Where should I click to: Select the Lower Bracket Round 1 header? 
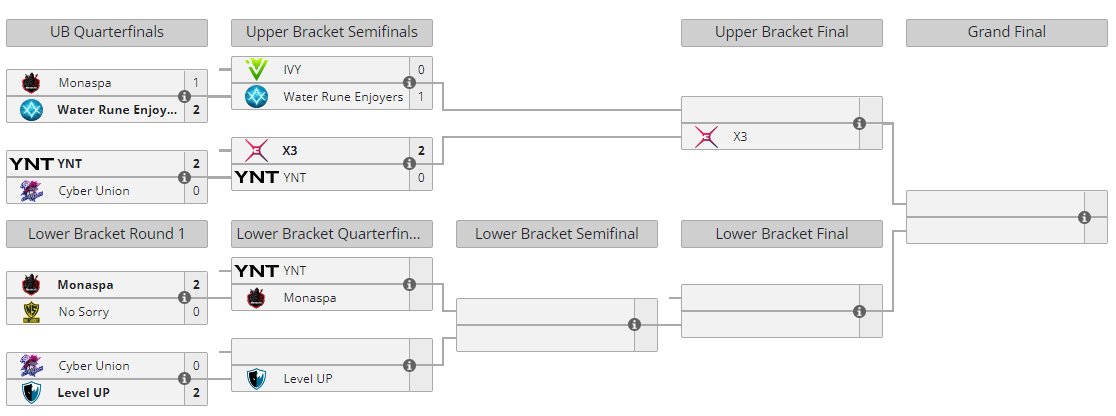click(x=107, y=234)
